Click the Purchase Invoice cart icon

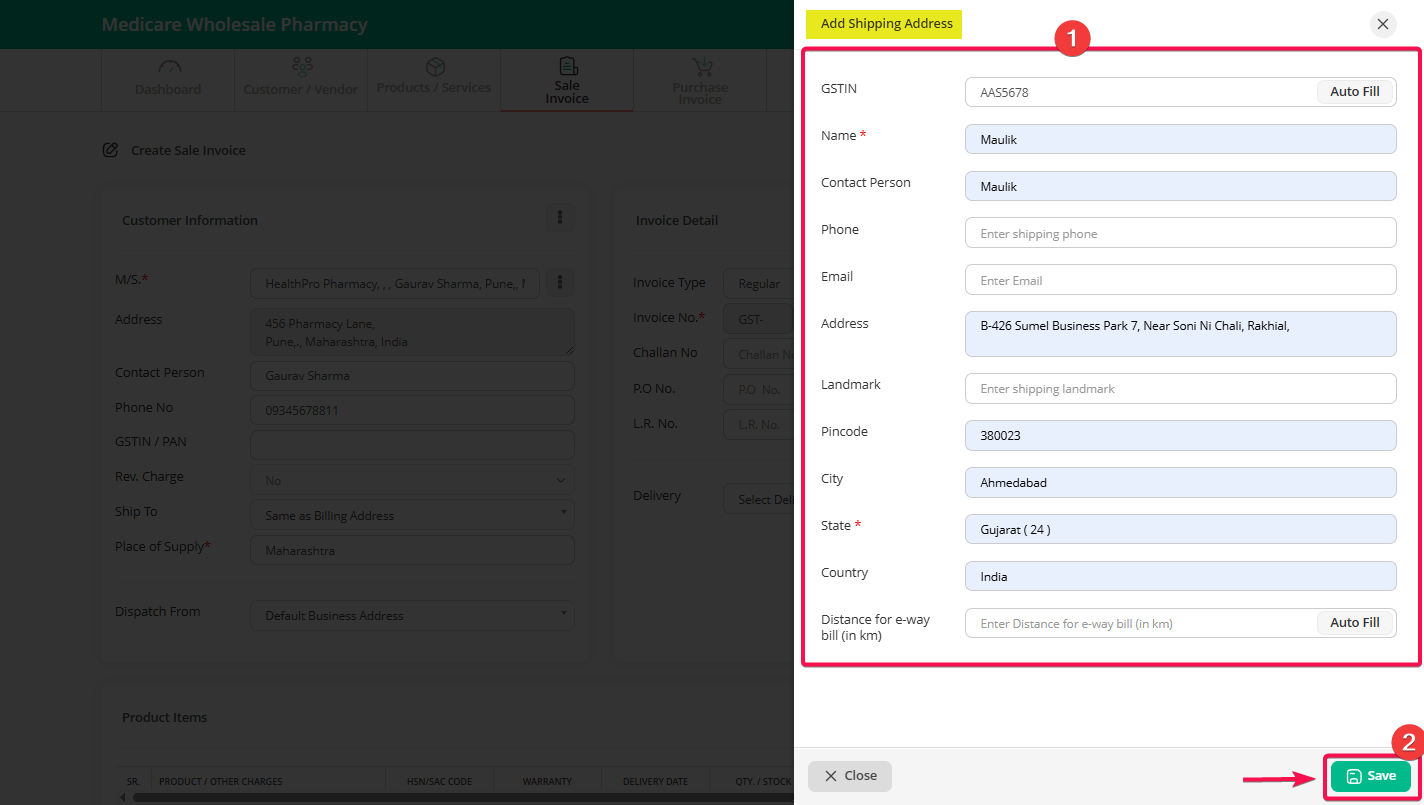[x=701, y=67]
